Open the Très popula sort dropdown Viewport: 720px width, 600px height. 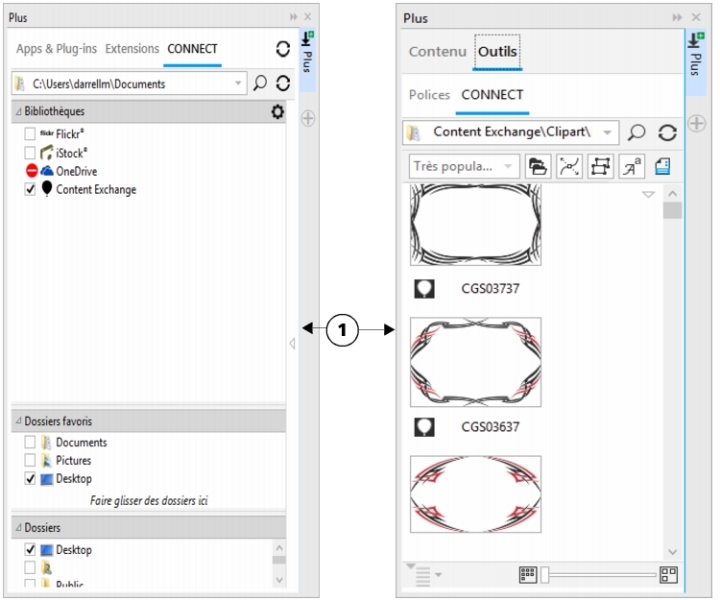(464, 166)
